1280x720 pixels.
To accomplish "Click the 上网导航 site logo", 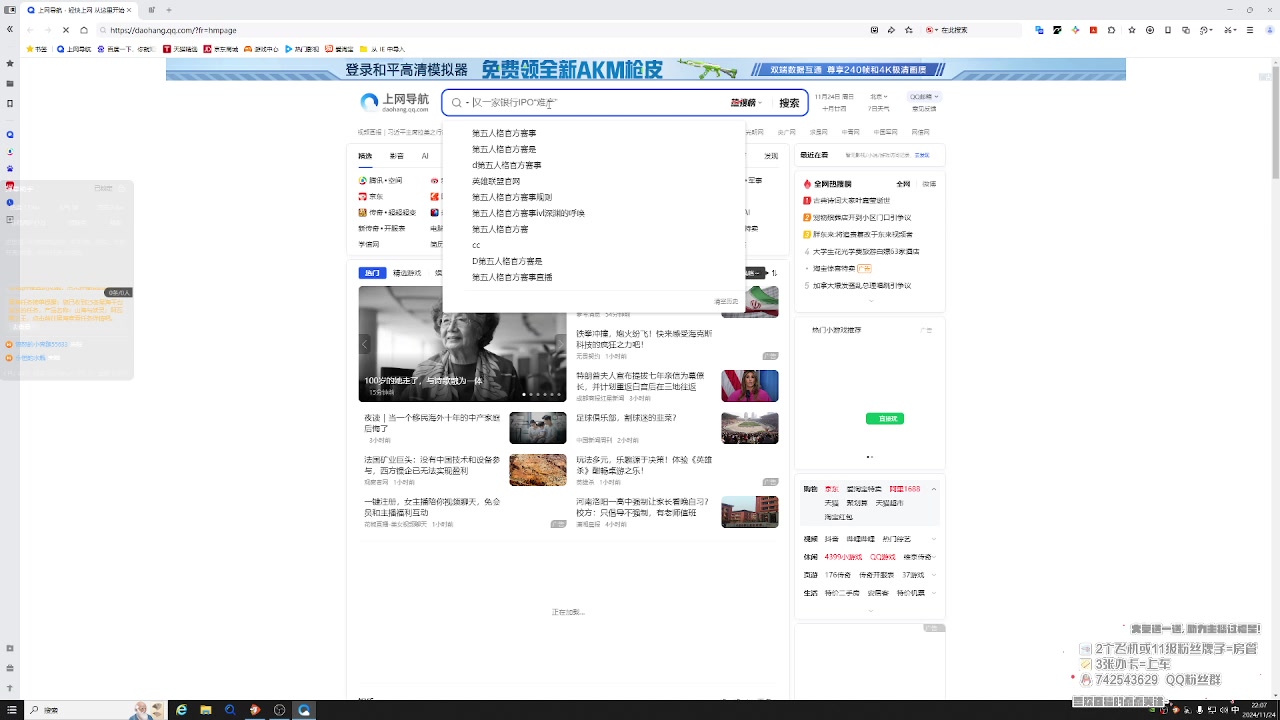I will pyautogui.click(x=394, y=102).
